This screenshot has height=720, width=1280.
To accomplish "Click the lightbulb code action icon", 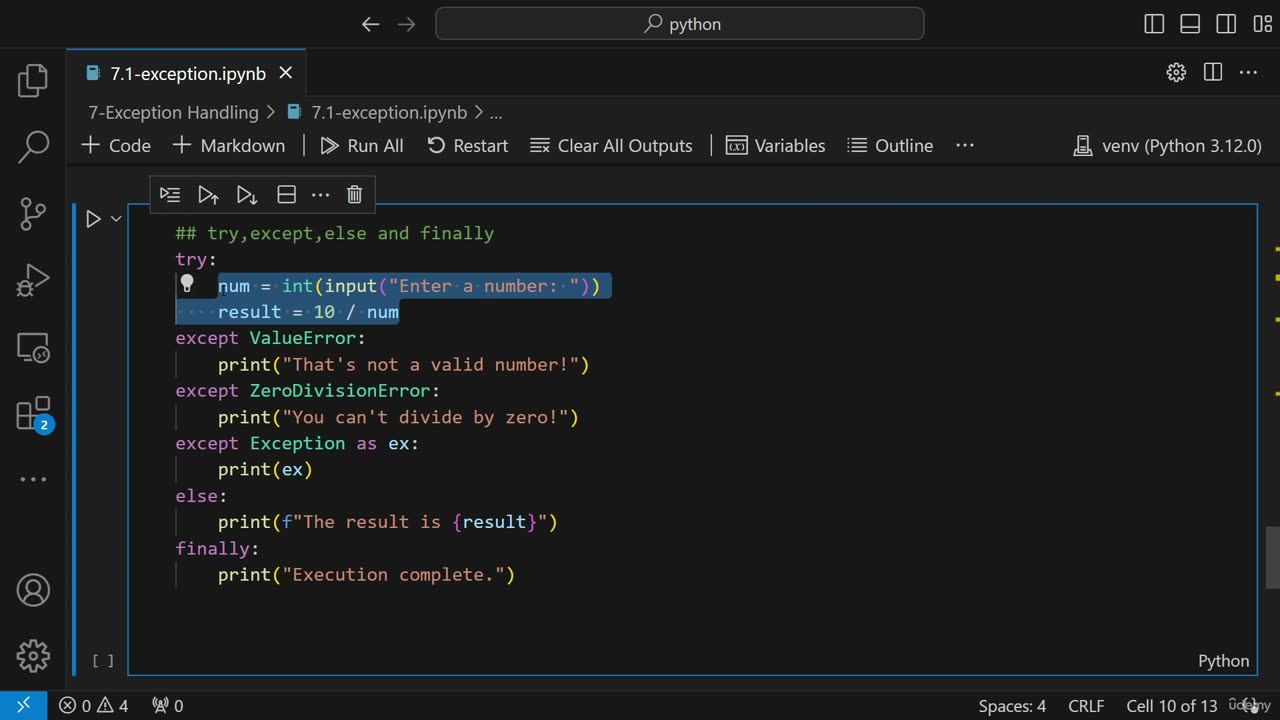I will (x=186, y=284).
